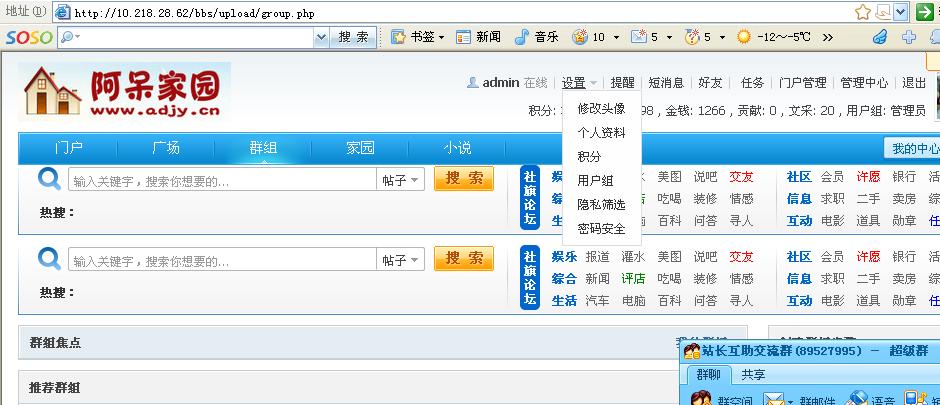This screenshot has width=940, height=405.
Task: Select 个人资料 from settings menu
Action: pyautogui.click(x=601, y=132)
